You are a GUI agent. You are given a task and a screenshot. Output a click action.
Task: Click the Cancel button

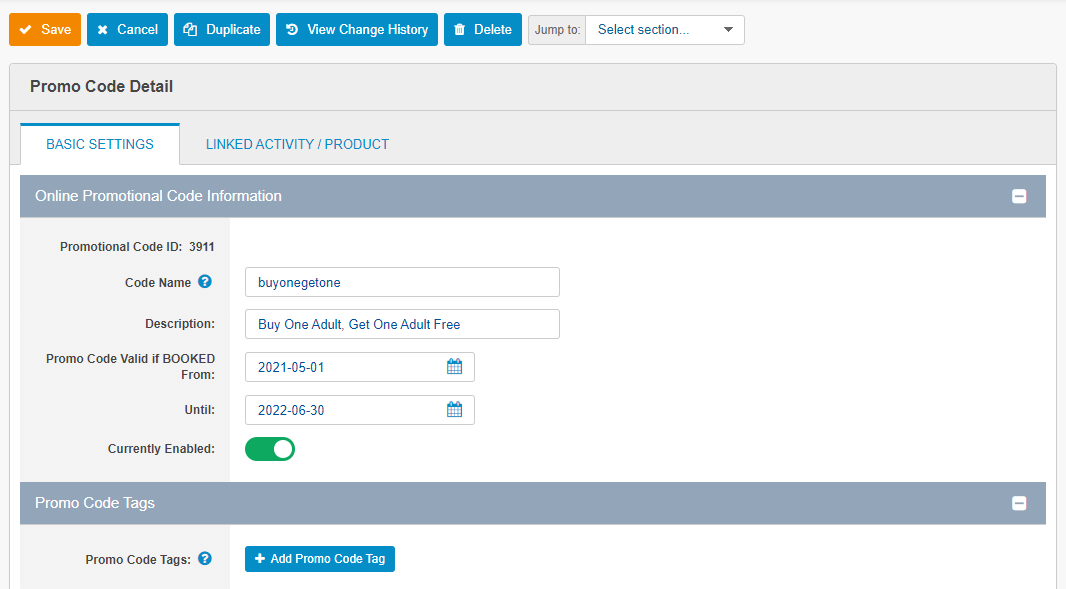click(127, 30)
